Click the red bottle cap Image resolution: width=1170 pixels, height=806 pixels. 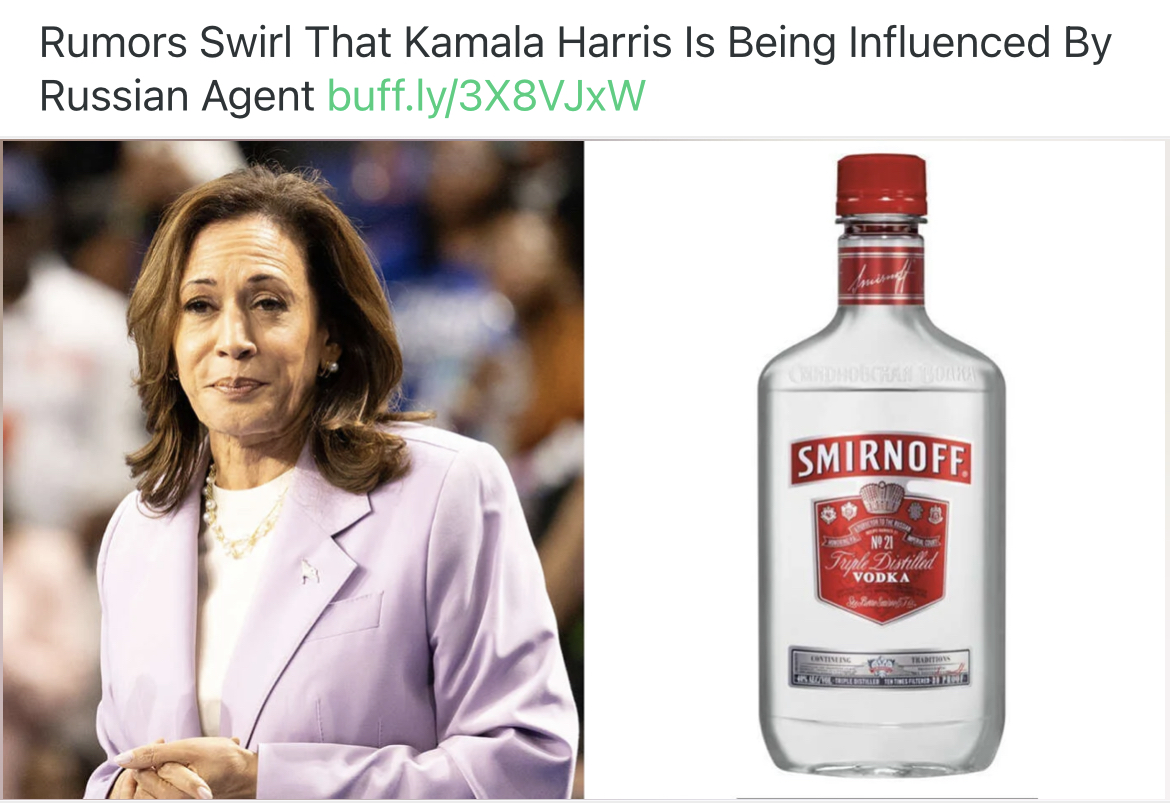click(x=880, y=185)
